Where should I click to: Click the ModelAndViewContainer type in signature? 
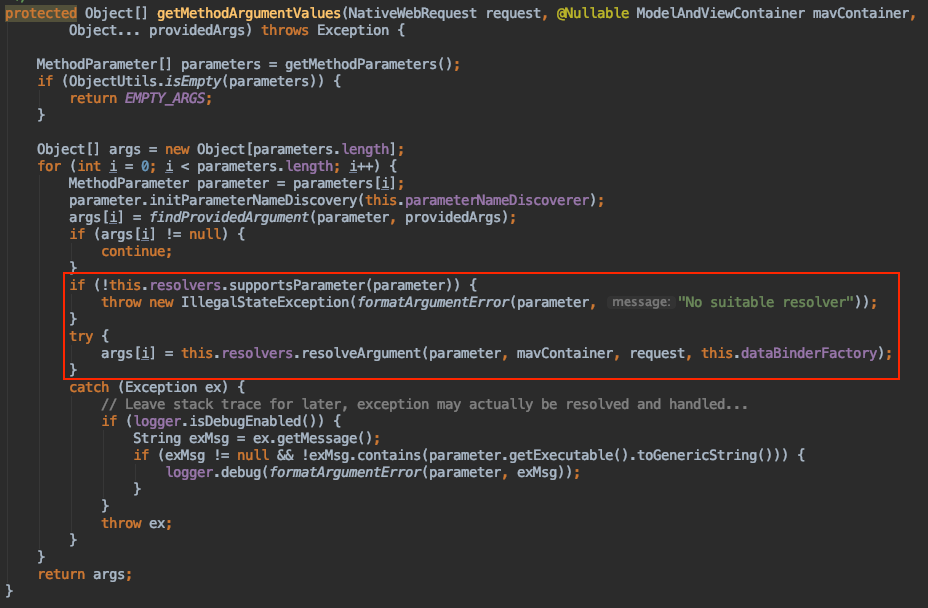click(x=720, y=13)
